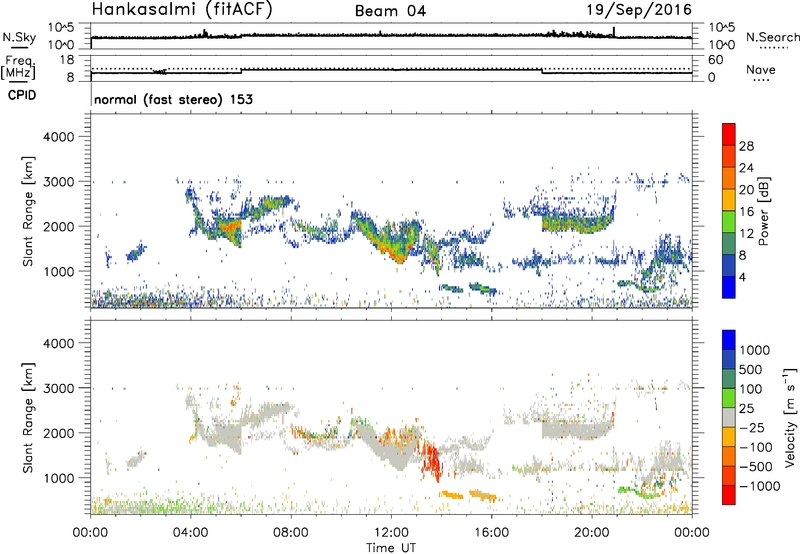Click the '04:00' time axis label
The width and height of the screenshot is (800, 554).
[x=191, y=533]
